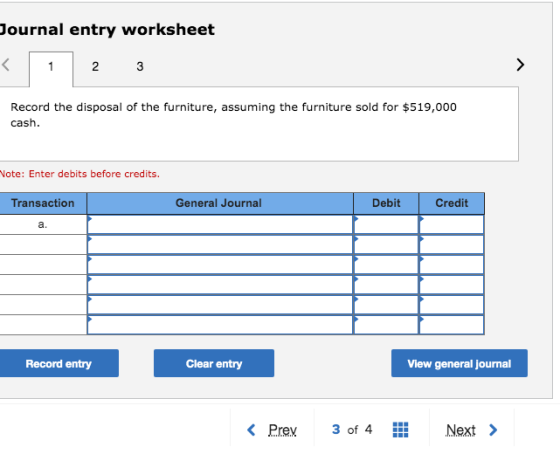Click the '3 of 4' page indicator
Image resolution: width=560 pixels, height=454 pixels.
pyautogui.click(x=352, y=429)
